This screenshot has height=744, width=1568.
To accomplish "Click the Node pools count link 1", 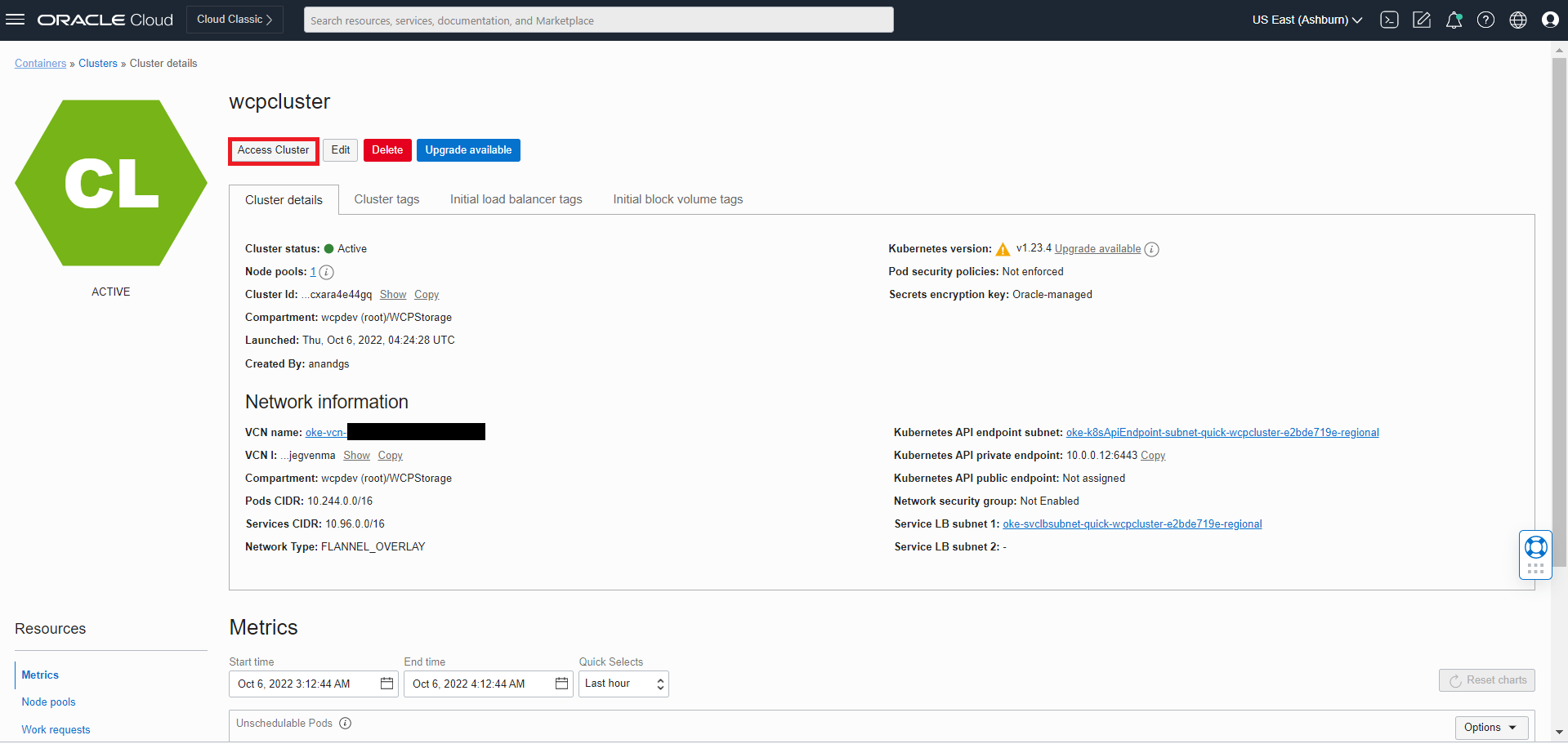I will coord(313,272).
